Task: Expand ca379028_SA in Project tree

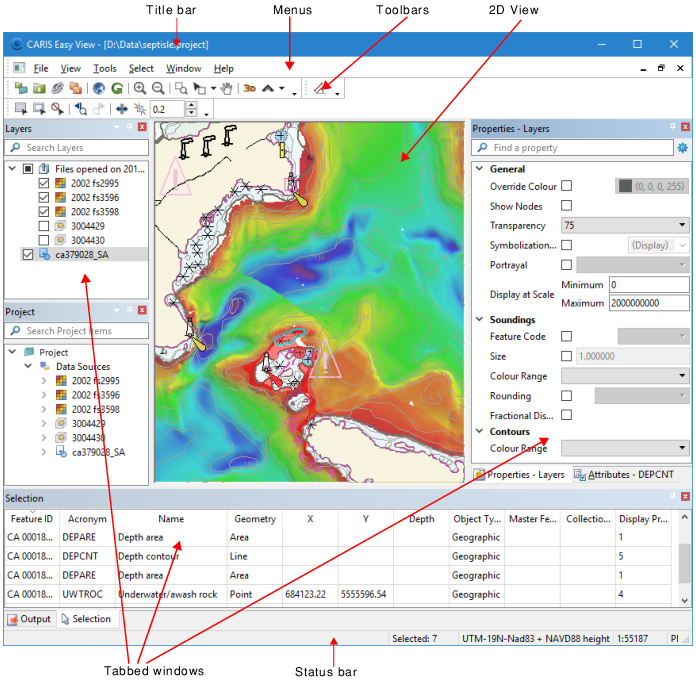Action: [43, 452]
